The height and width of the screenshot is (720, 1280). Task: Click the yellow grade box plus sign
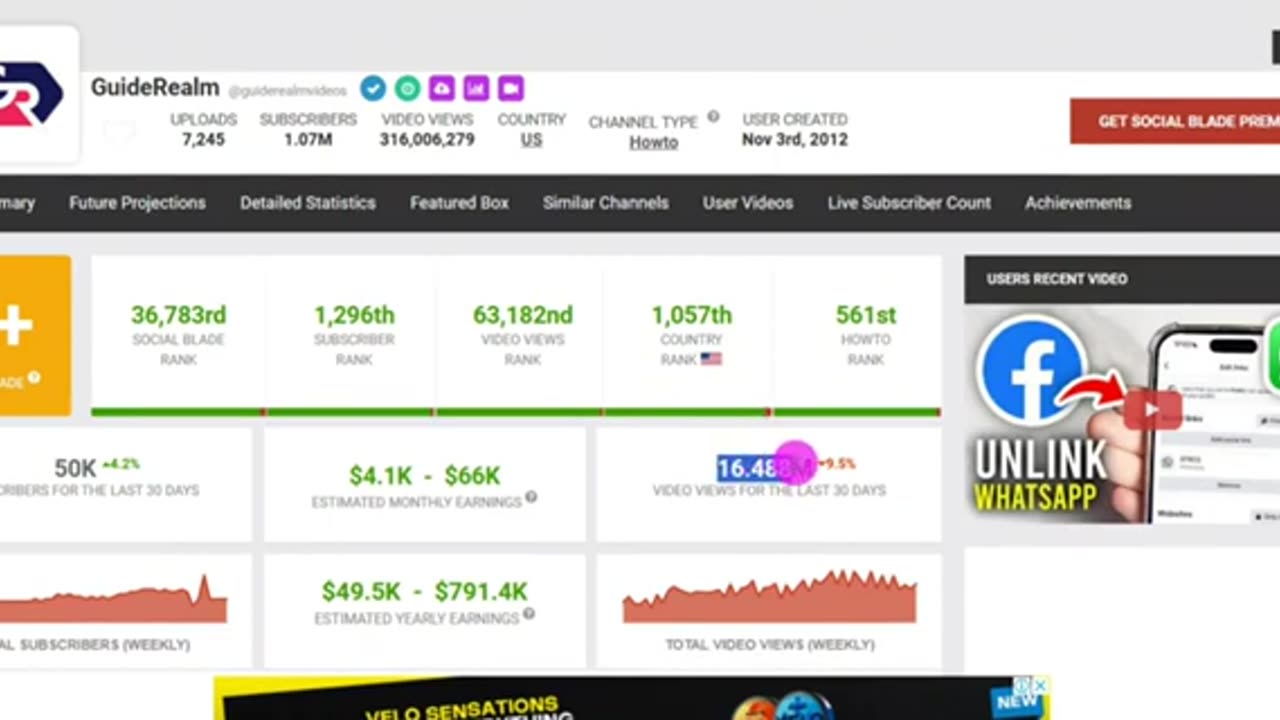pyautogui.click(x=17, y=326)
